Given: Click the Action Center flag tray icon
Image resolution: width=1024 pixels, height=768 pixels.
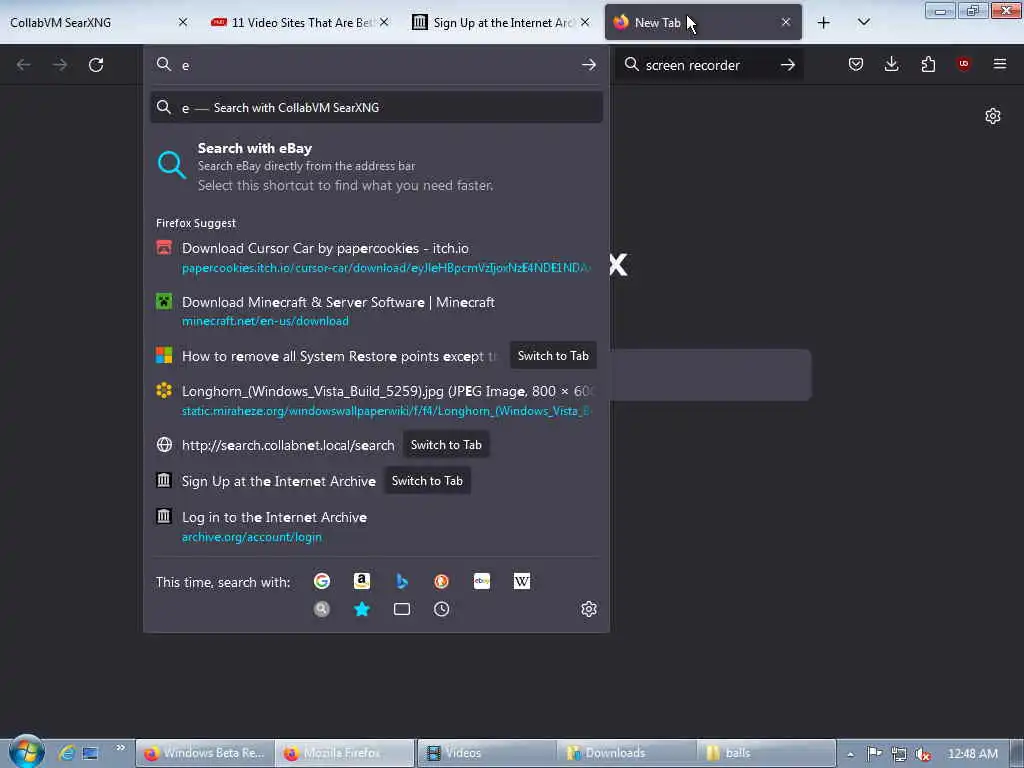Looking at the screenshot, I should 874,754.
